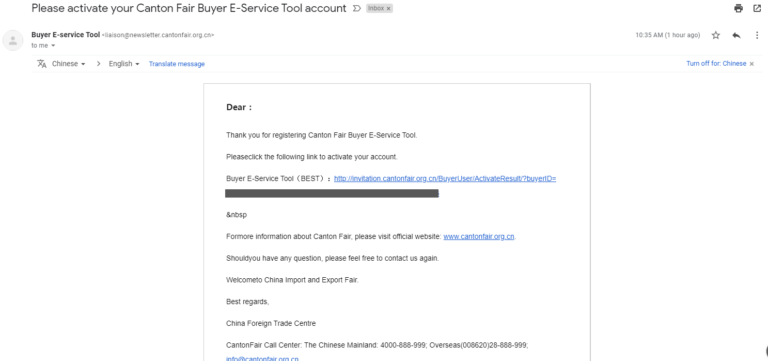Click the Inbox label tag

[x=376, y=9]
